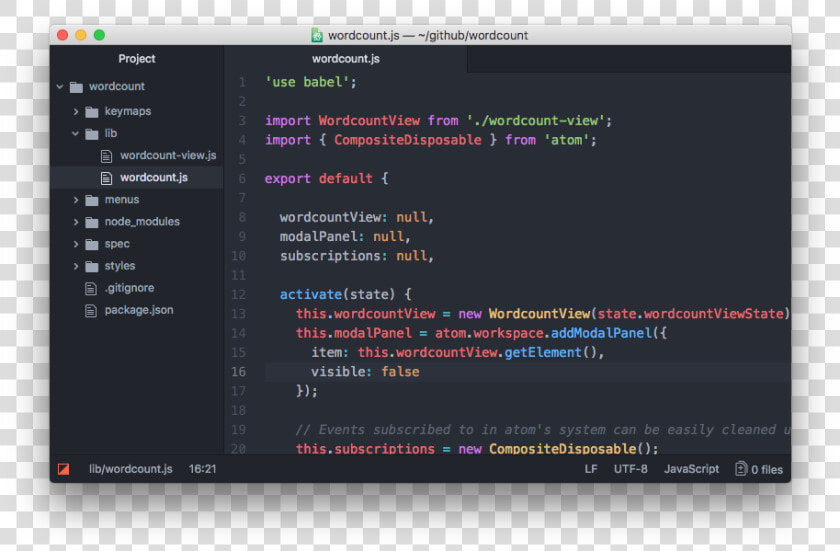Open the lib/wordcount.js path in status bar

(x=131, y=469)
